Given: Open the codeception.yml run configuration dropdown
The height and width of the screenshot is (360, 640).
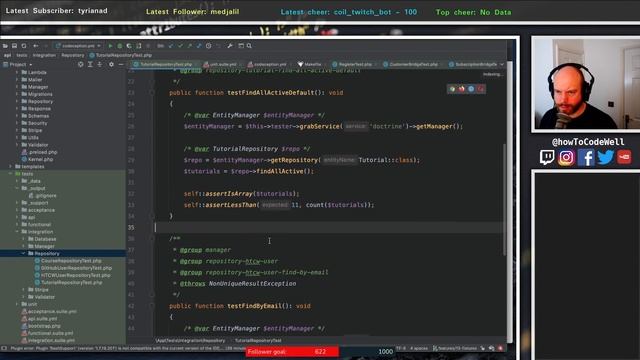Looking at the screenshot, I should click(78, 46).
